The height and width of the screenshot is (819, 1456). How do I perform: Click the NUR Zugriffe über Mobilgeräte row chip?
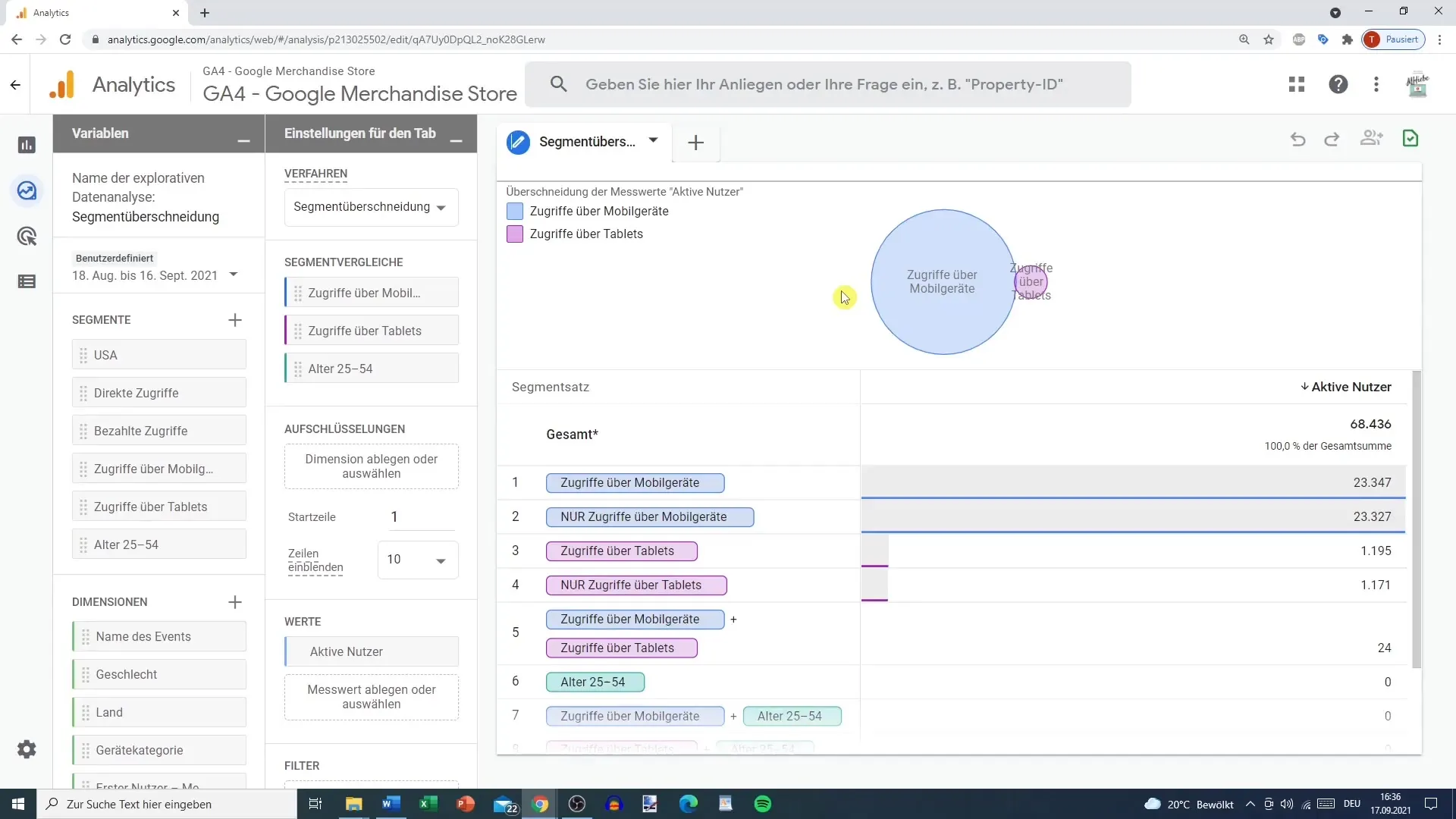[x=650, y=517]
